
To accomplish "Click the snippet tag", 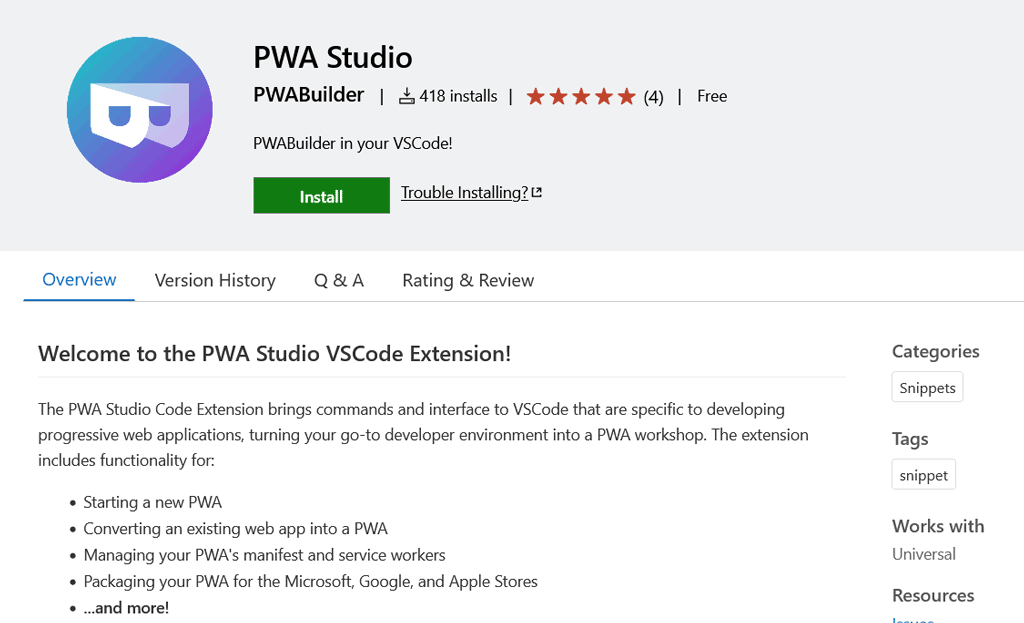I will tap(923, 474).
